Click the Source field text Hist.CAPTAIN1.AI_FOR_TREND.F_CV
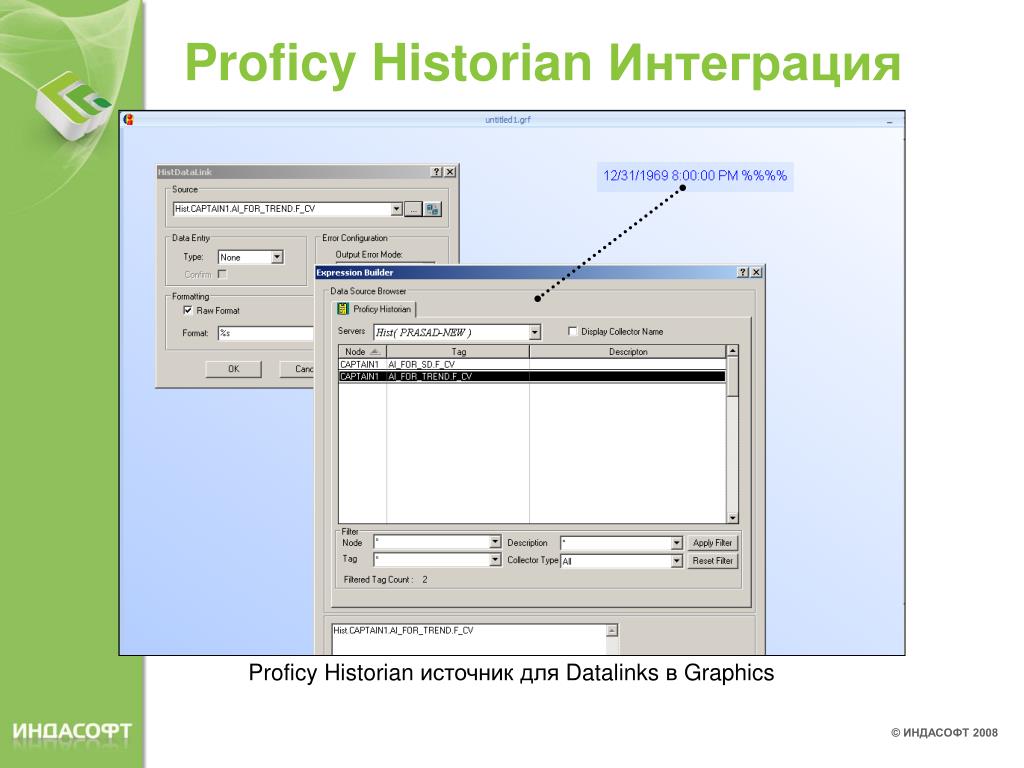The image size is (1024, 768). pyautogui.click(x=245, y=209)
